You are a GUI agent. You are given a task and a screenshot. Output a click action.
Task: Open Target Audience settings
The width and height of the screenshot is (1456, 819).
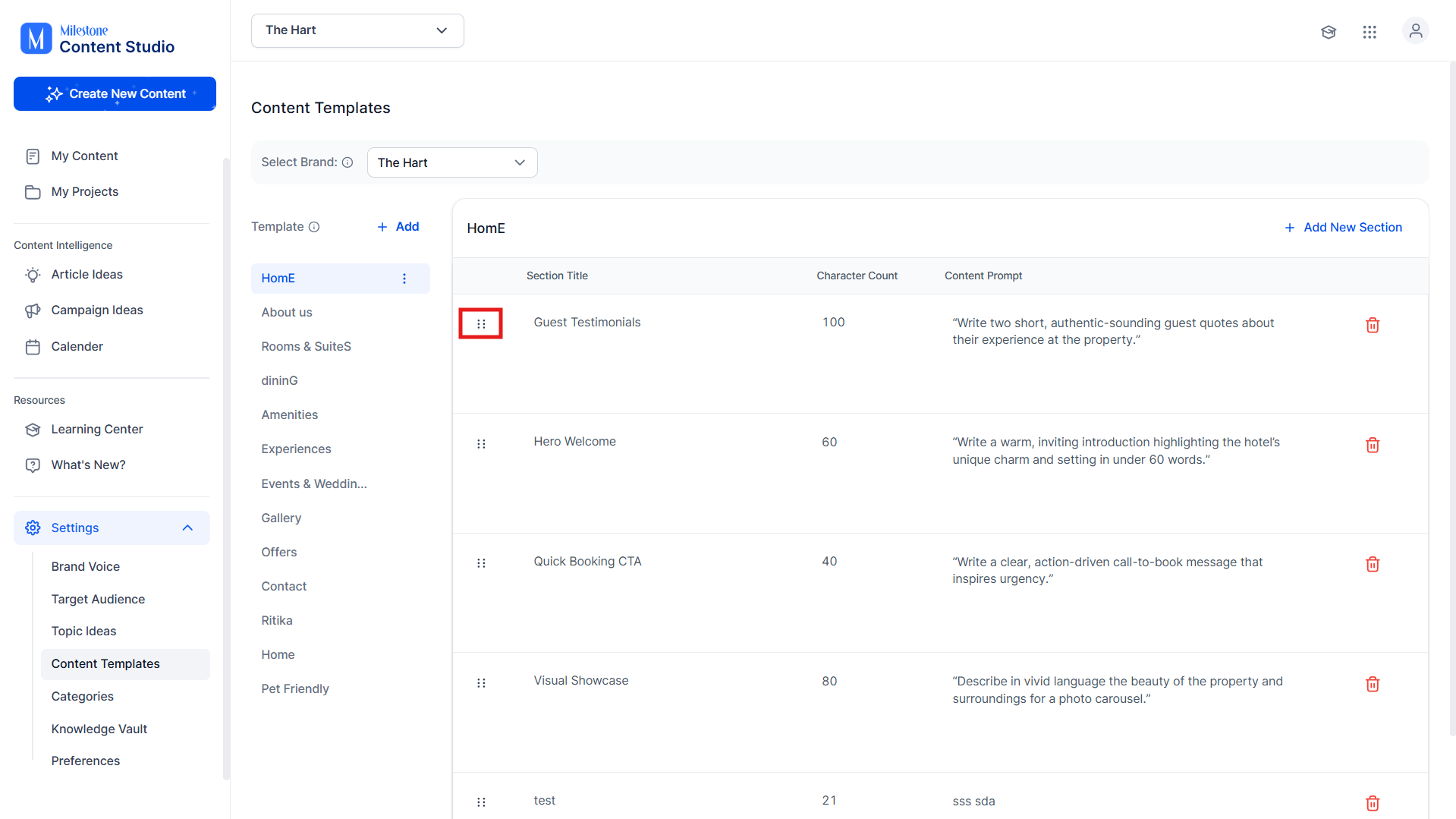click(98, 600)
